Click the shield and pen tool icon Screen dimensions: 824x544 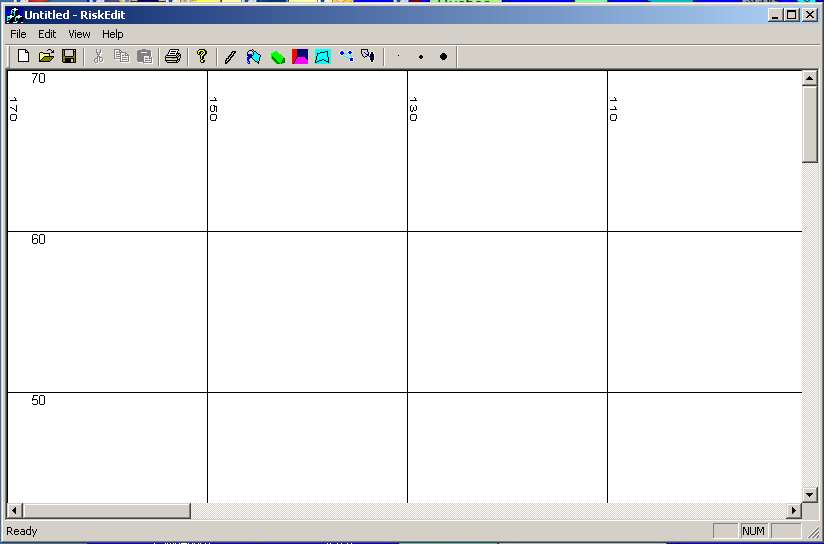368,56
